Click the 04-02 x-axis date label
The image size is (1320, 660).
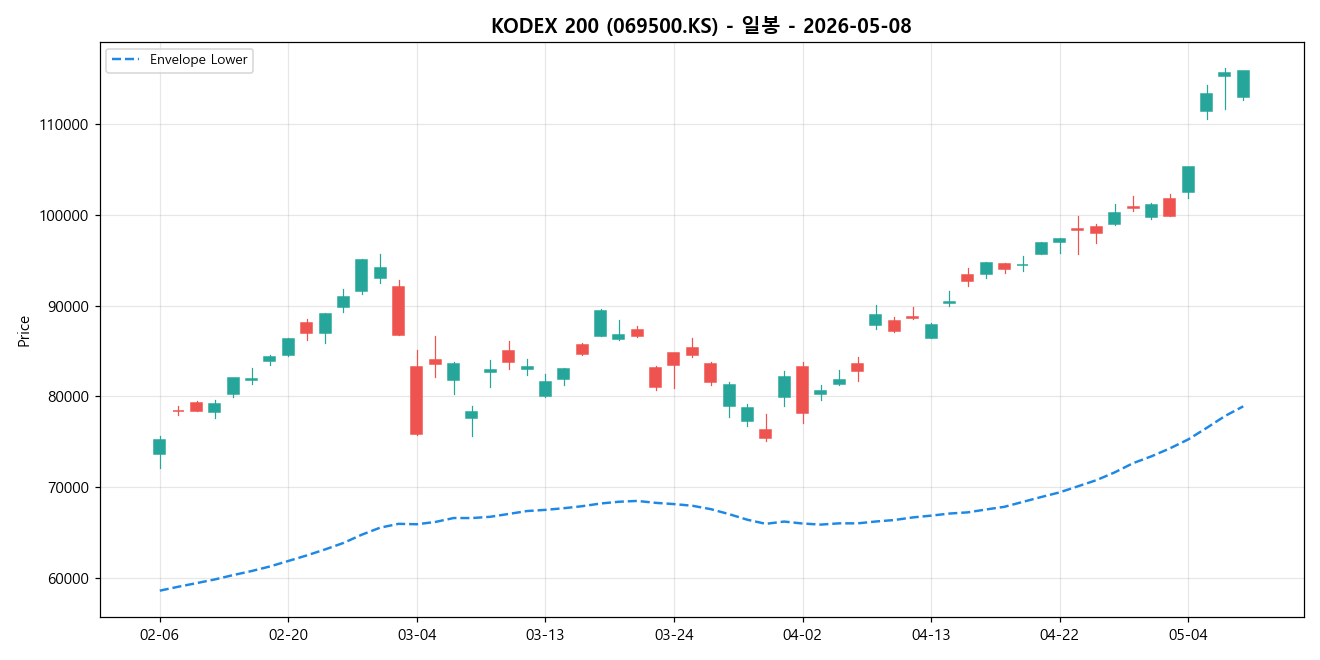coord(802,635)
